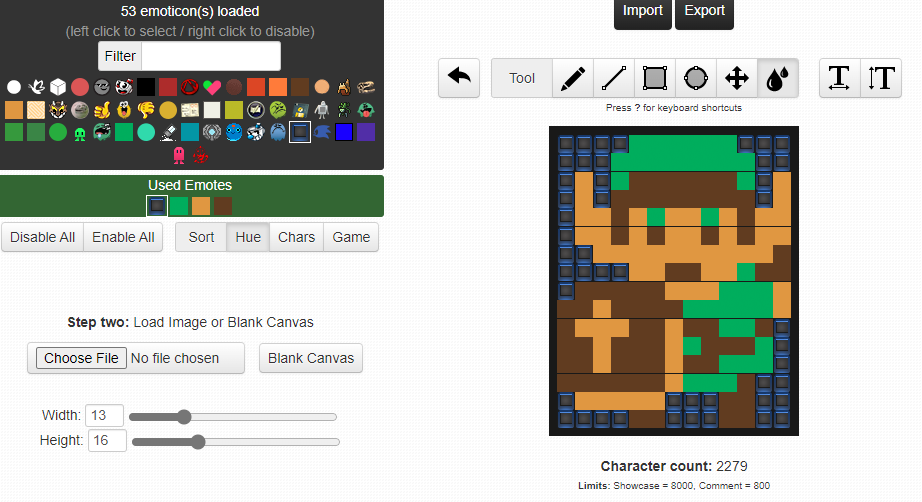
Task: Select the white dove emoticon
Action: click(x=36, y=87)
